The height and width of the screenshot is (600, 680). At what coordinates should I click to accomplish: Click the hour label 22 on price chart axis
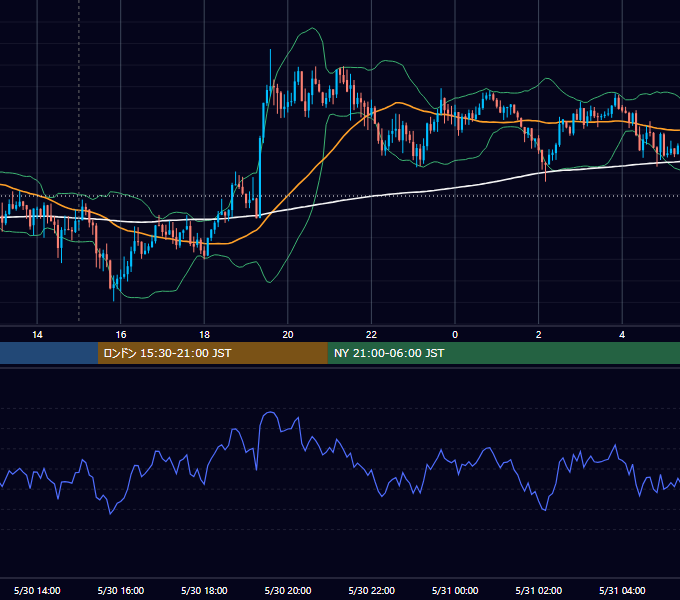(372, 335)
